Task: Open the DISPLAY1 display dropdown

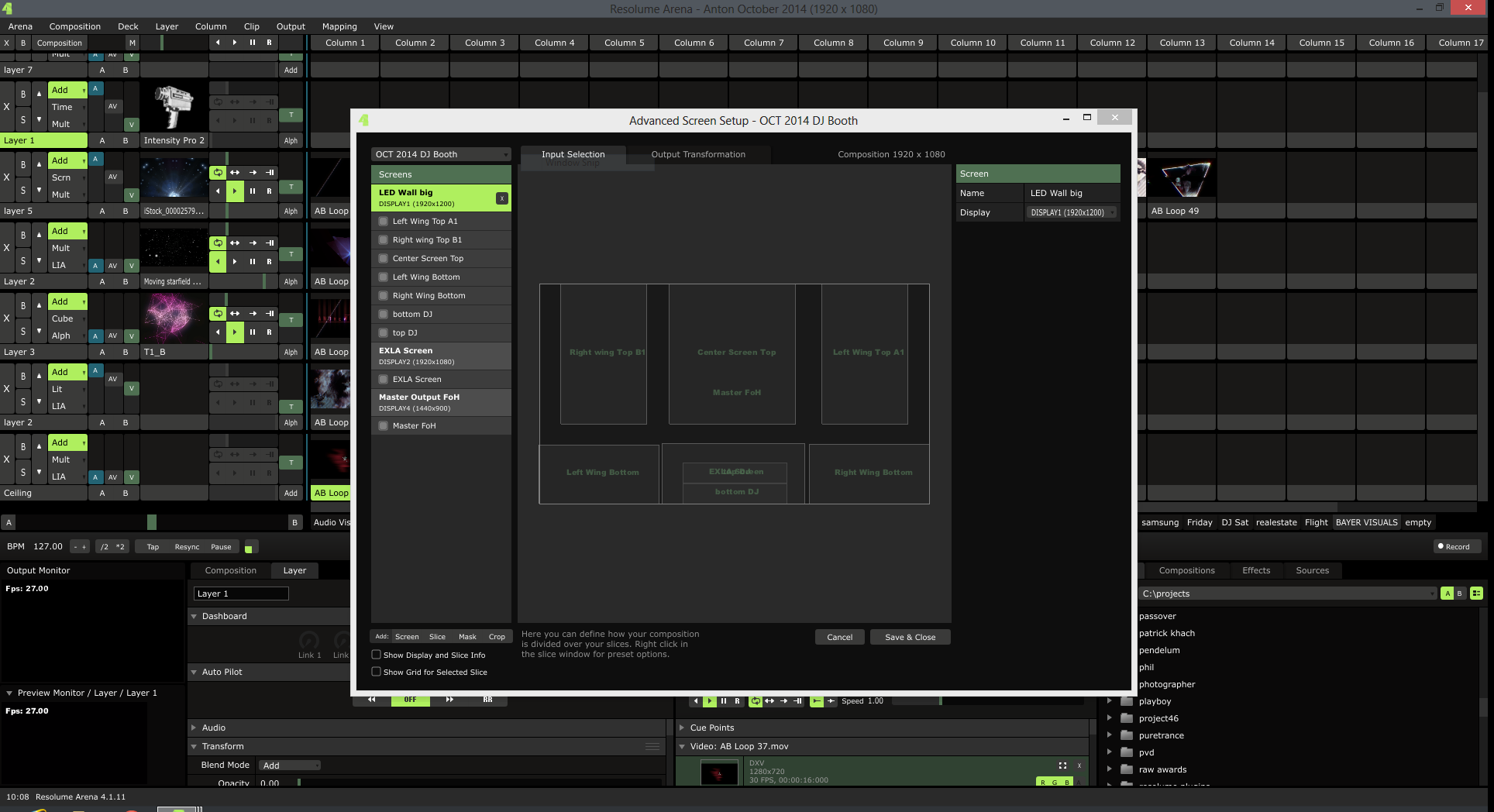Action: coord(1072,212)
